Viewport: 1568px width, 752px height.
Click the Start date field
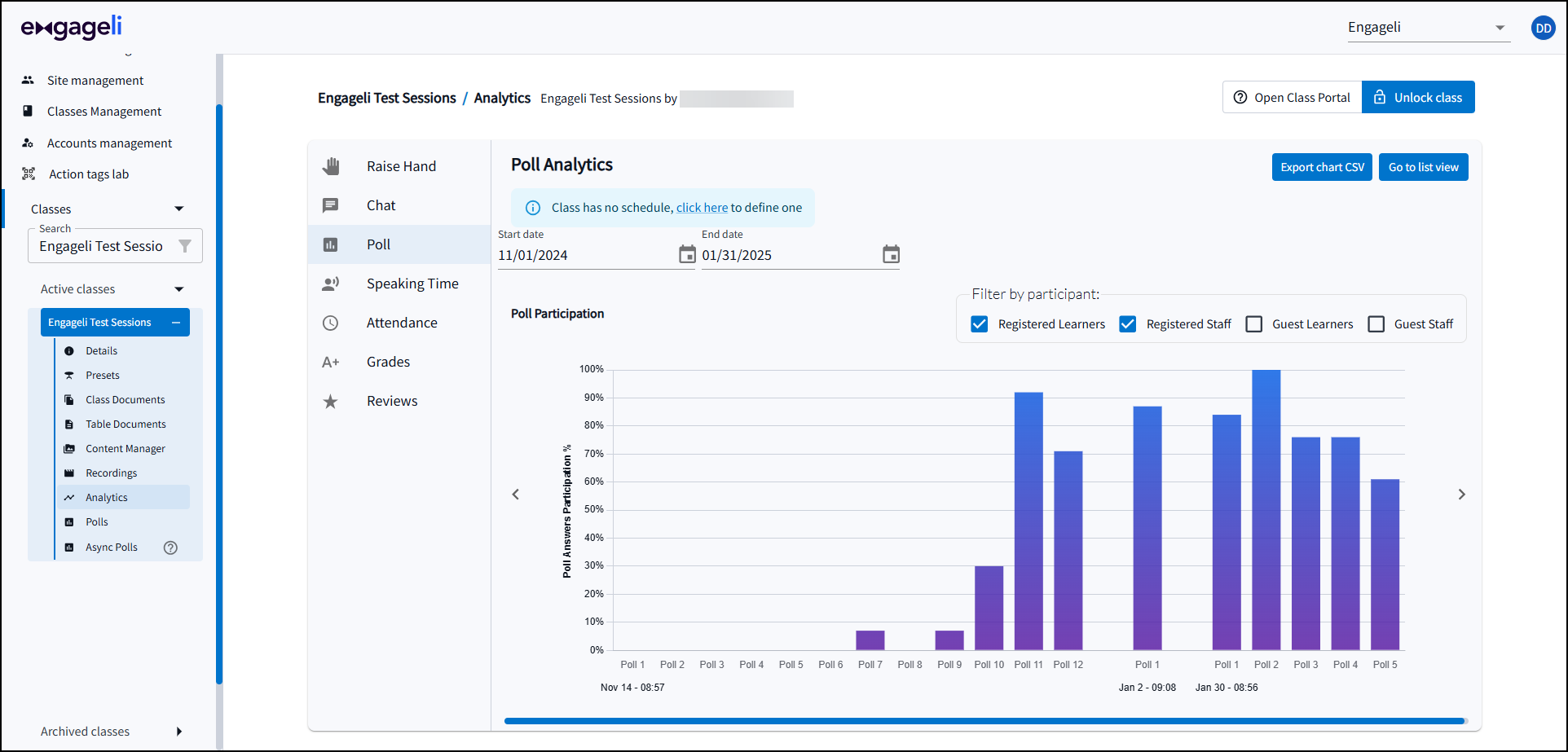point(587,255)
